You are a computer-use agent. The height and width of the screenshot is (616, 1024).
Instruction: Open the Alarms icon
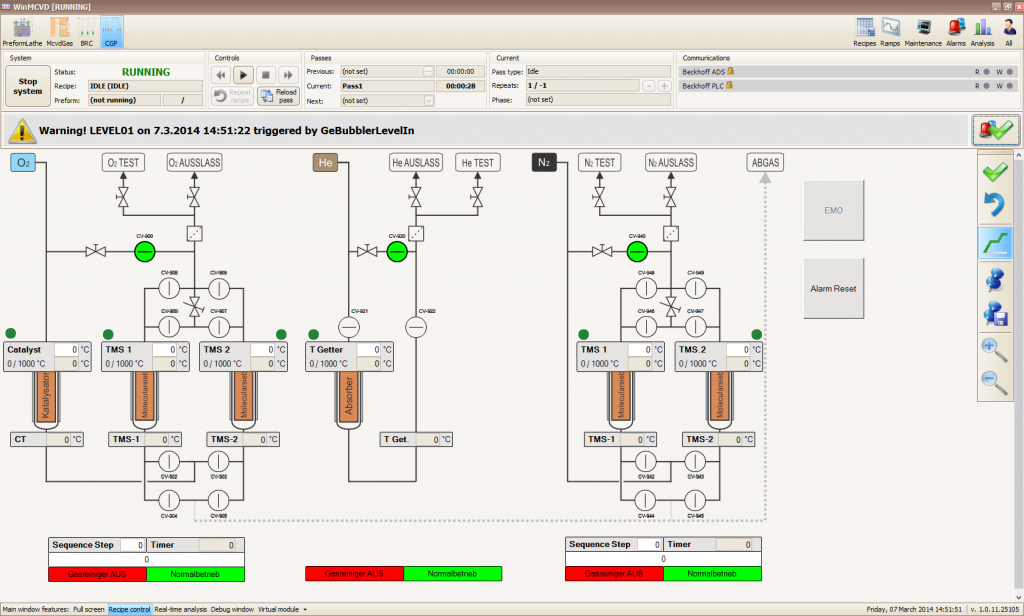click(x=955, y=28)
